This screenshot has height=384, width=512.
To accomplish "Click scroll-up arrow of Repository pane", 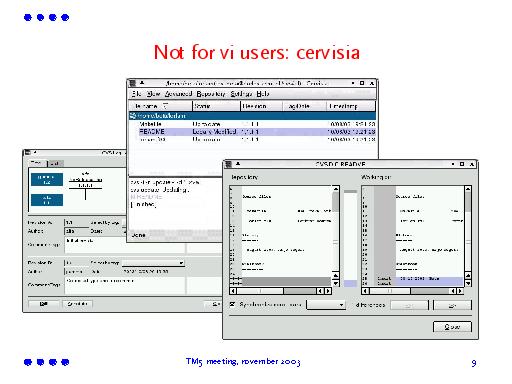I will click(x=336, y=189).
